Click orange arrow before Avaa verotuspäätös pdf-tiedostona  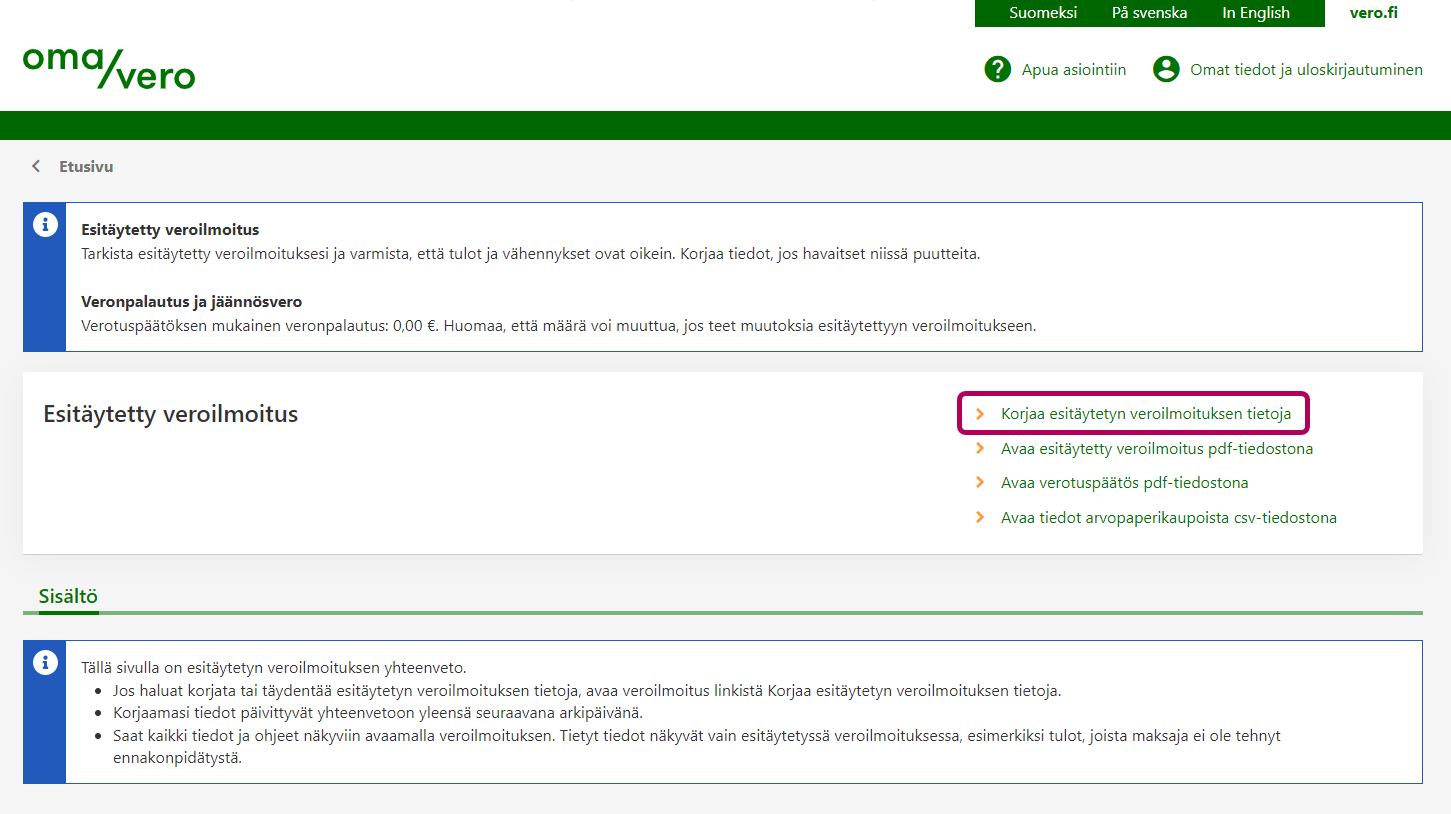[980, 483]
